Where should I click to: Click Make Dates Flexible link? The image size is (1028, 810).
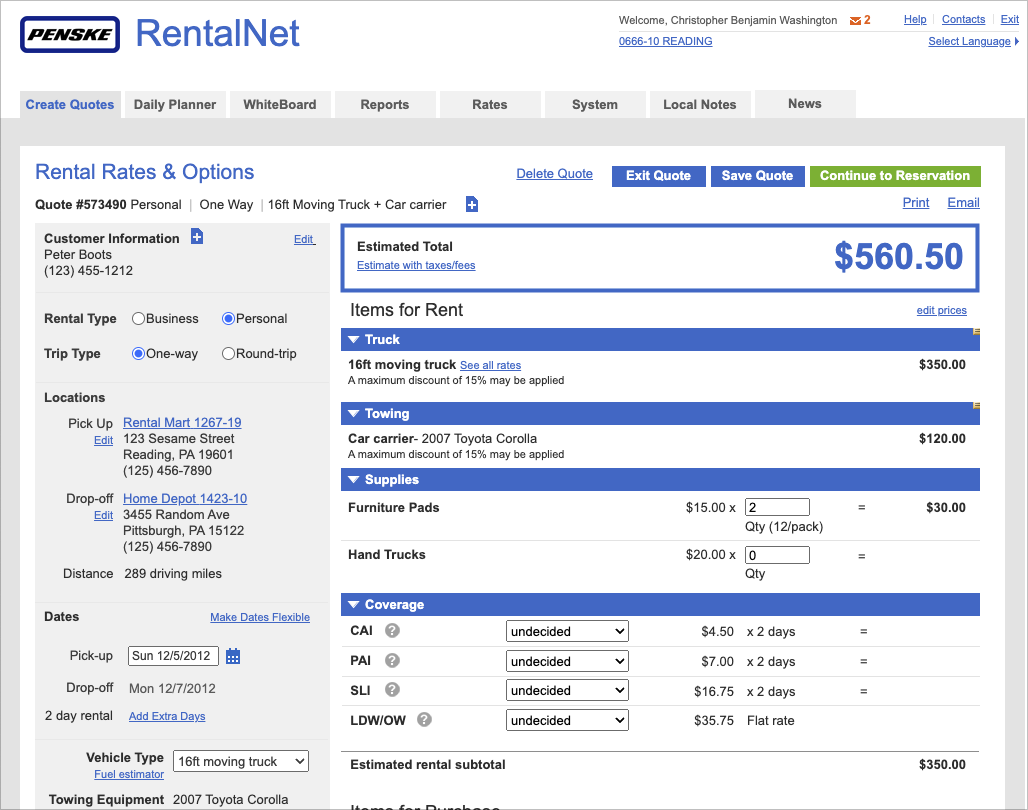[260, 617]
